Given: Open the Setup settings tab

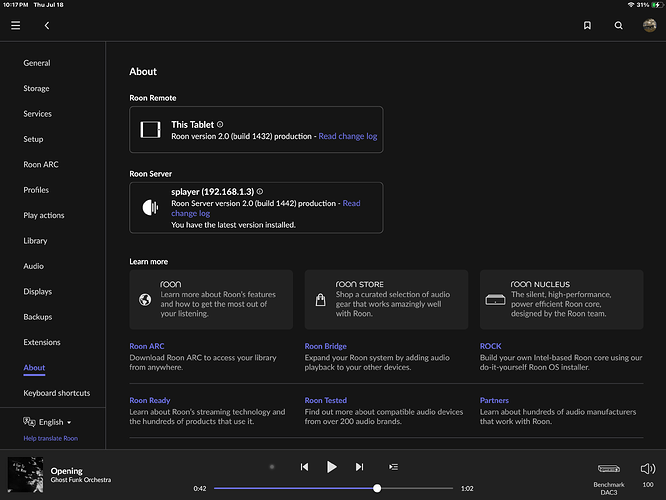Looking at the screenshot, I should [x=33, y=139].
